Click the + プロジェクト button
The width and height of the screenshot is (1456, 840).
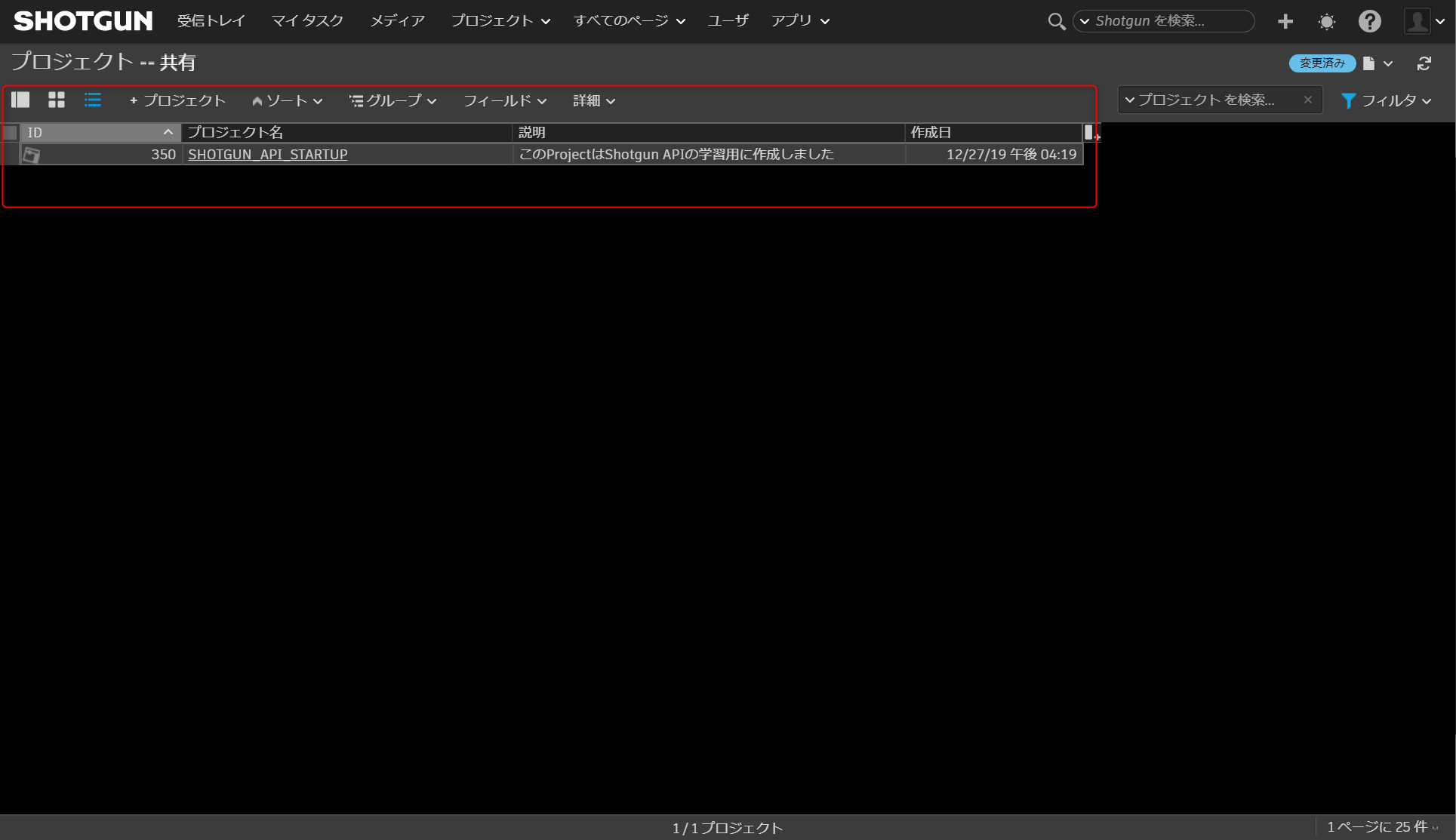pyautogui.click(x=177, y=100)
